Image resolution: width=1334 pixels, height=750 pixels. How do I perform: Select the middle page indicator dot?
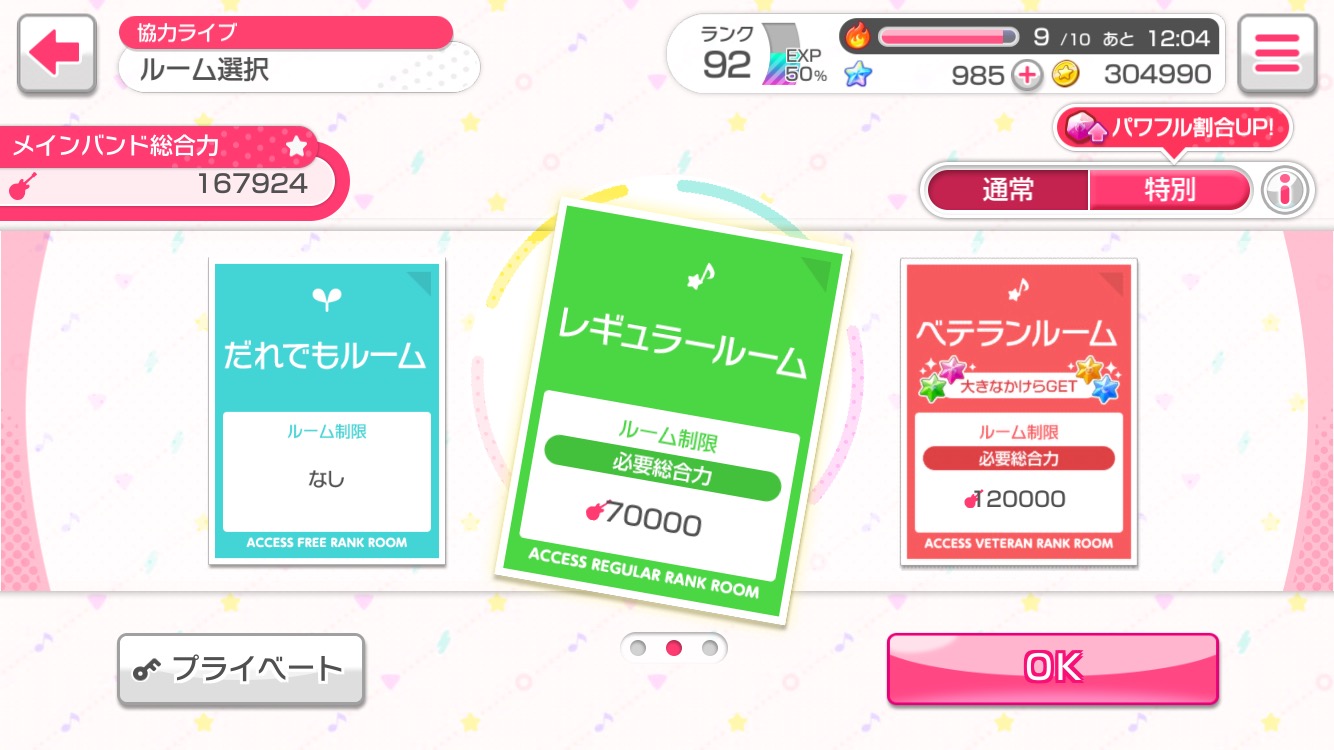coord(674,648)
